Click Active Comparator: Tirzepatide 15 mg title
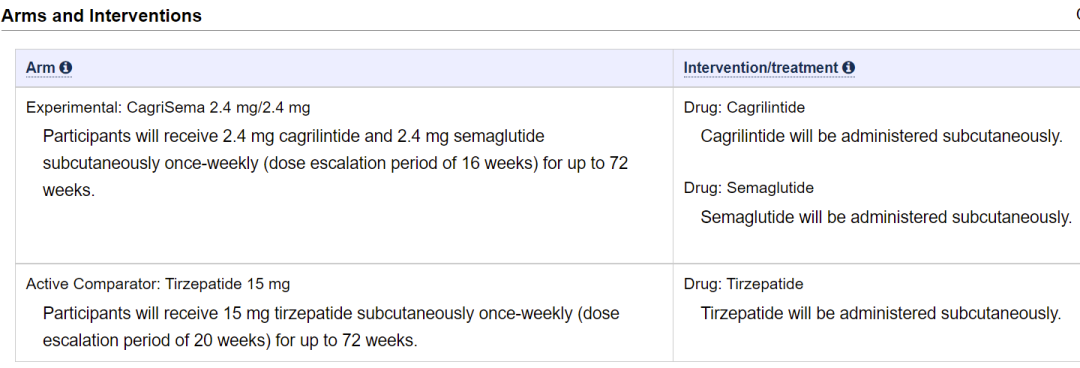1080x368 pixels. coord(158,284)
